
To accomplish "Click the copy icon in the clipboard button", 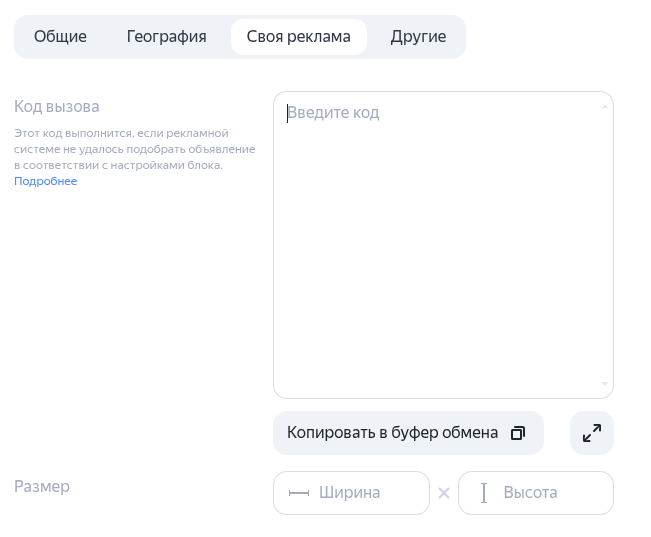I will (x=518, y=433).
